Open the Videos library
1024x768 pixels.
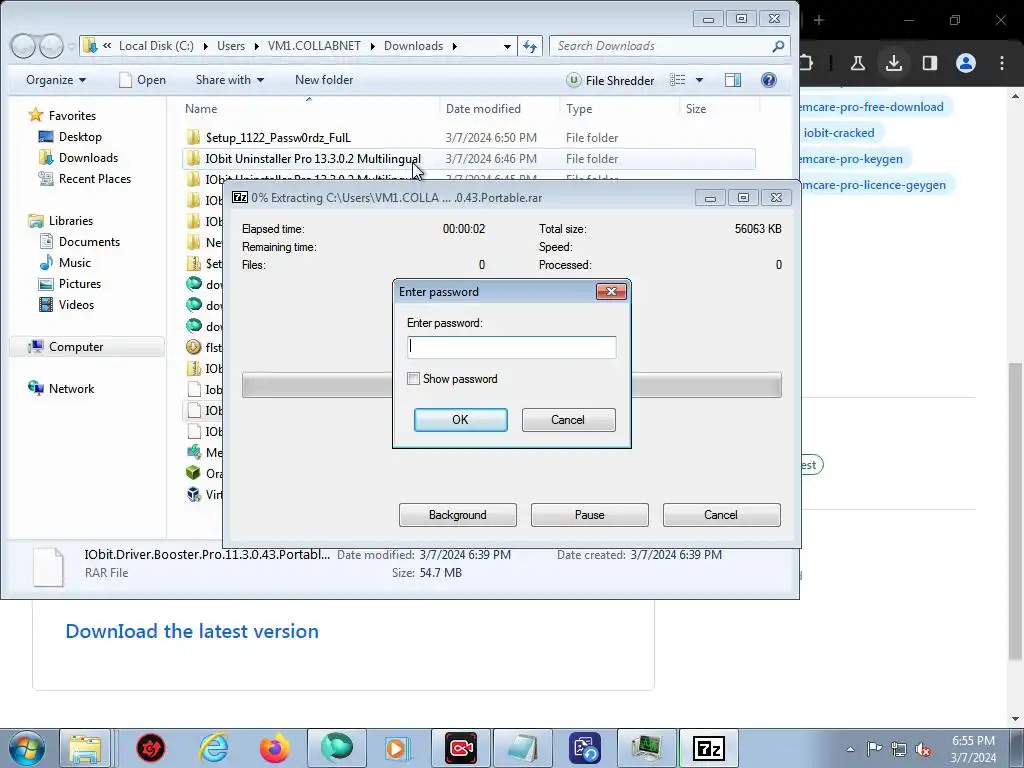pos(76,304)
